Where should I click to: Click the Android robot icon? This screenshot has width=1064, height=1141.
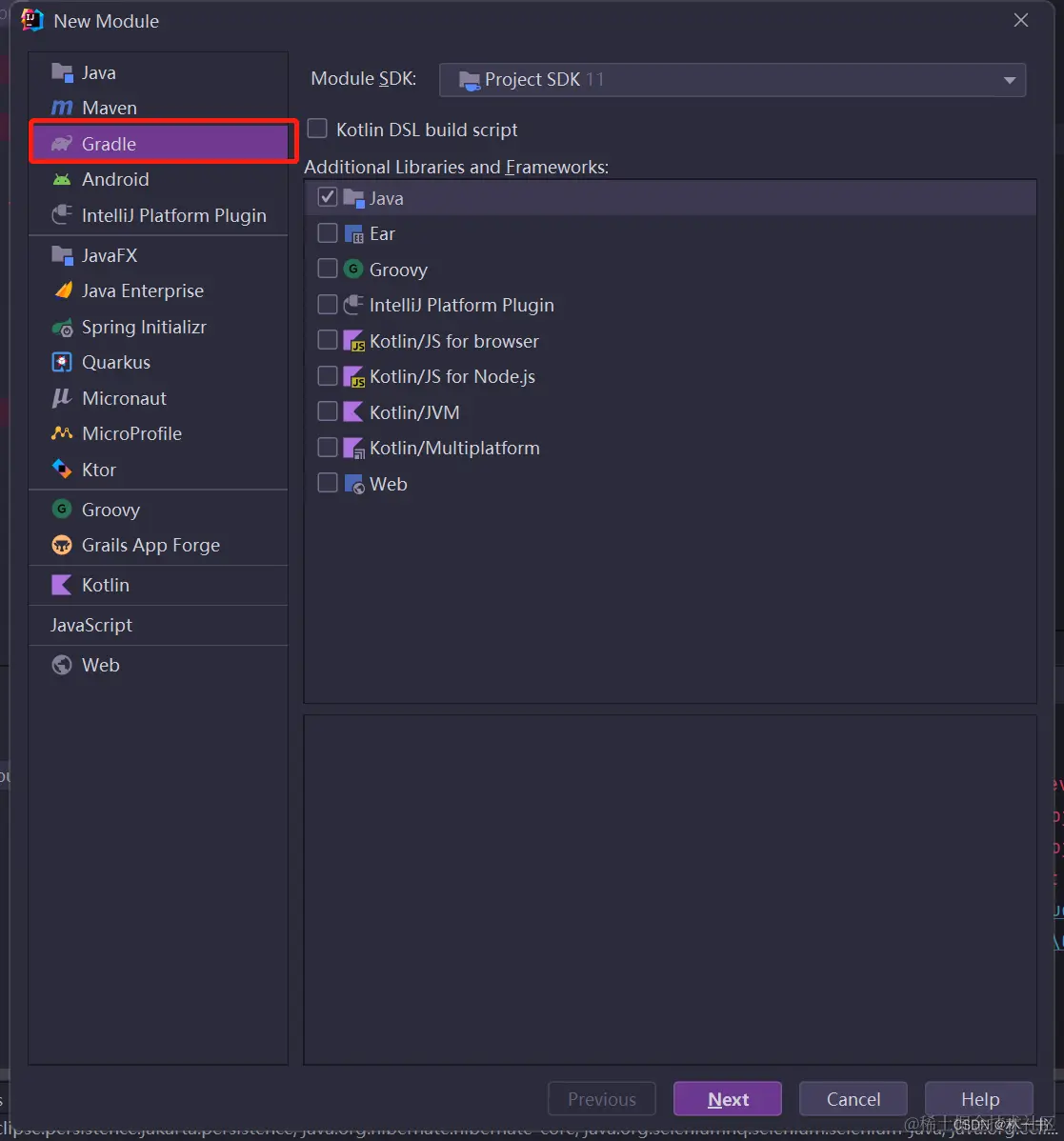click(x=63, y=179)
